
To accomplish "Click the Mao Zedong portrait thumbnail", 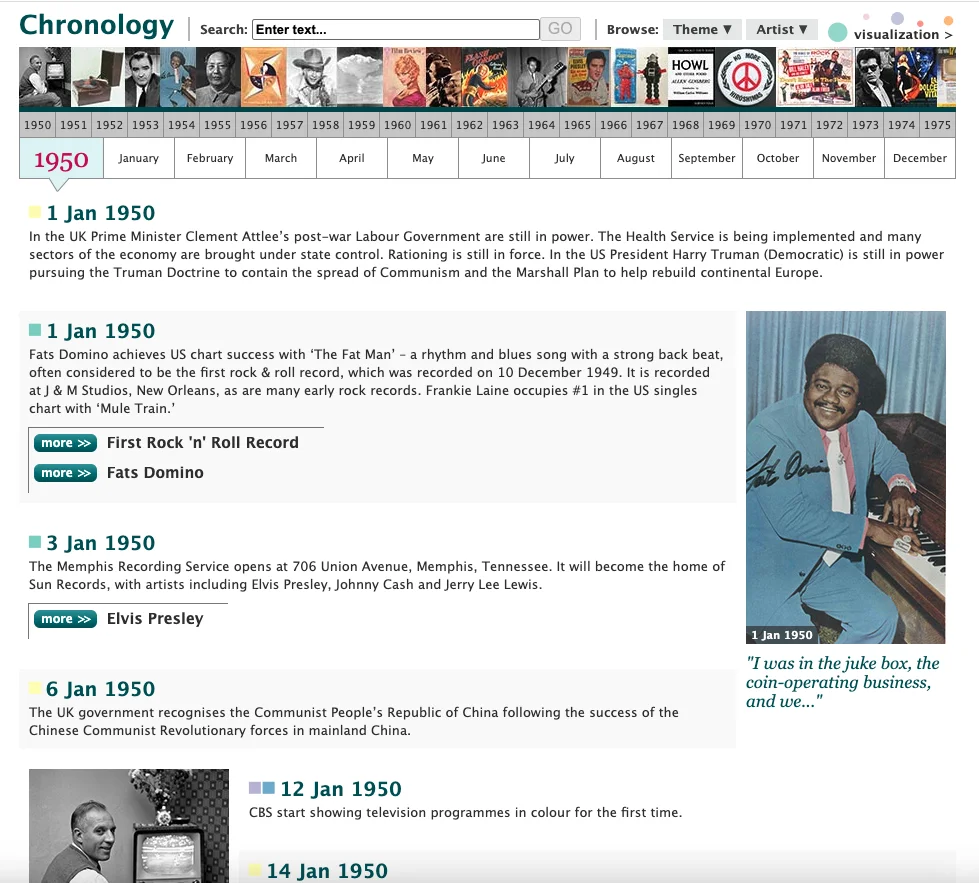I will [219, 77].
